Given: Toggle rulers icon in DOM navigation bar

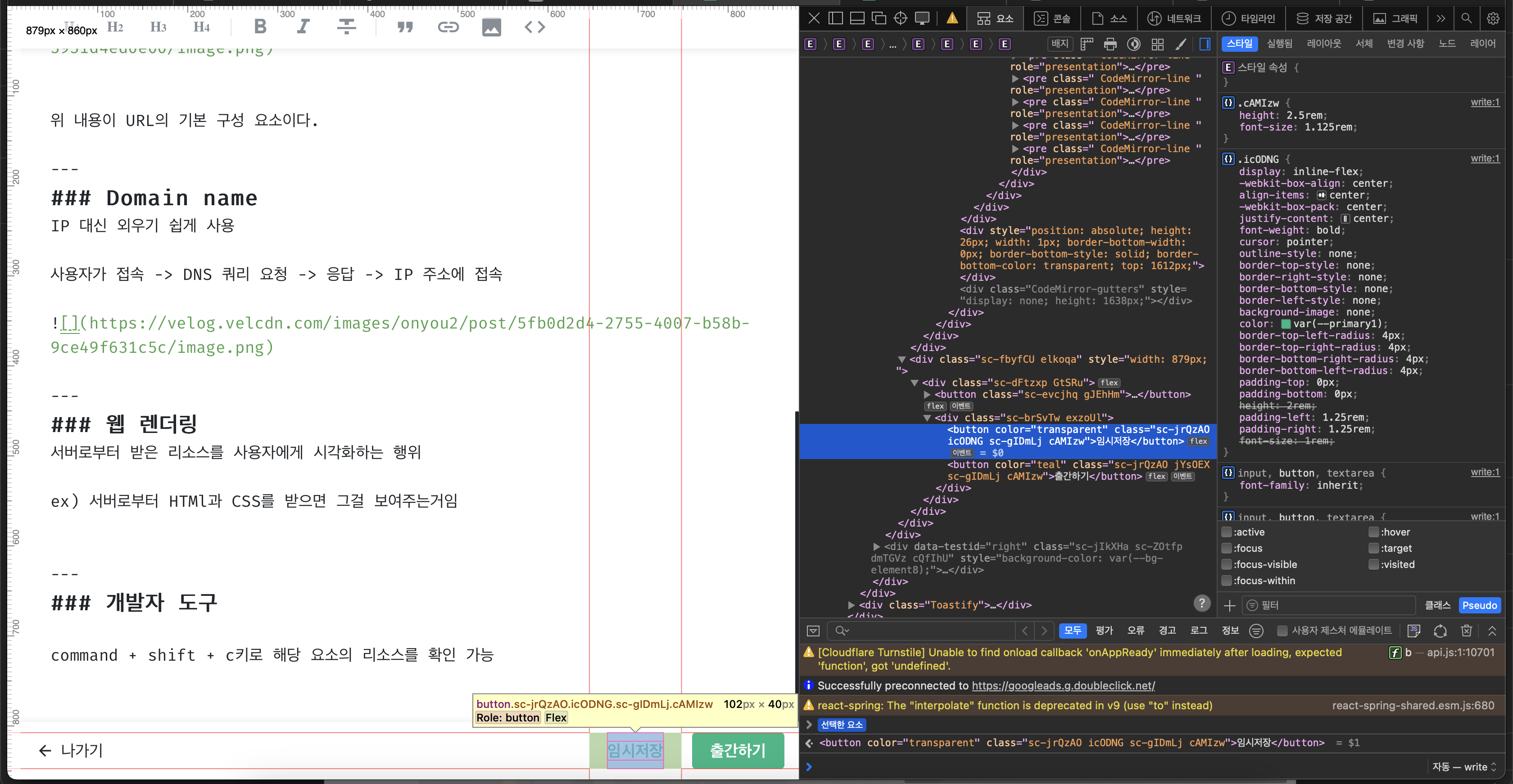Looking at the screenshot, I should pos(1087,44).
